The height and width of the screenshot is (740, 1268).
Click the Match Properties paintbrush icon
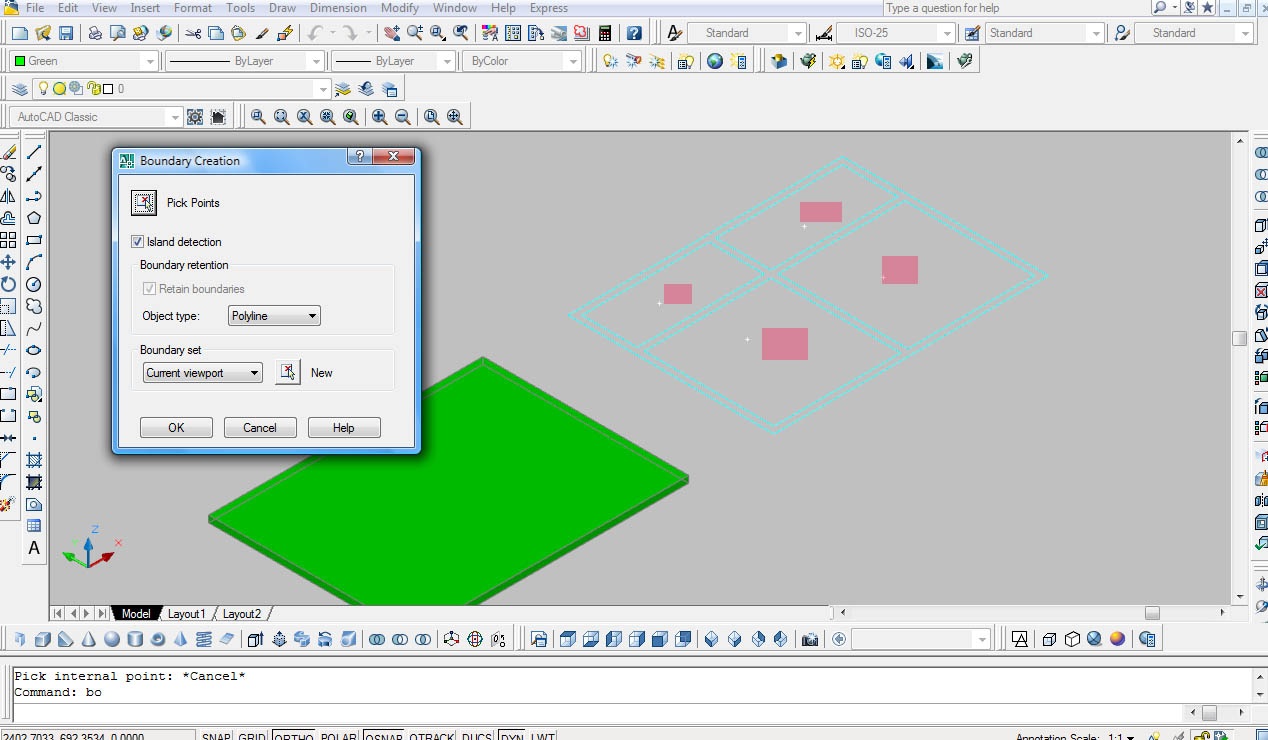[262, 33]
